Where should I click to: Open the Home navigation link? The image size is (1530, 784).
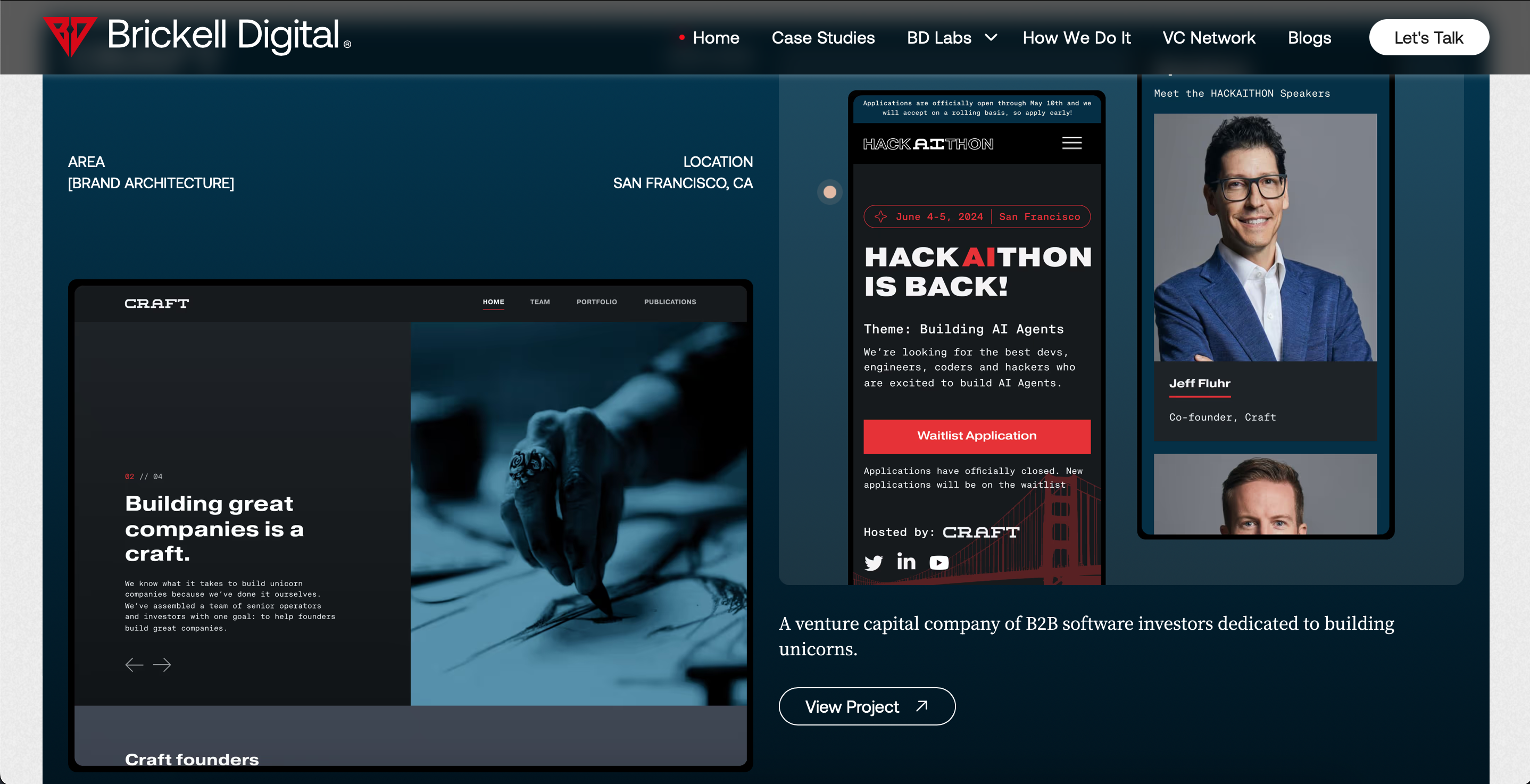[x=716, y=37]
